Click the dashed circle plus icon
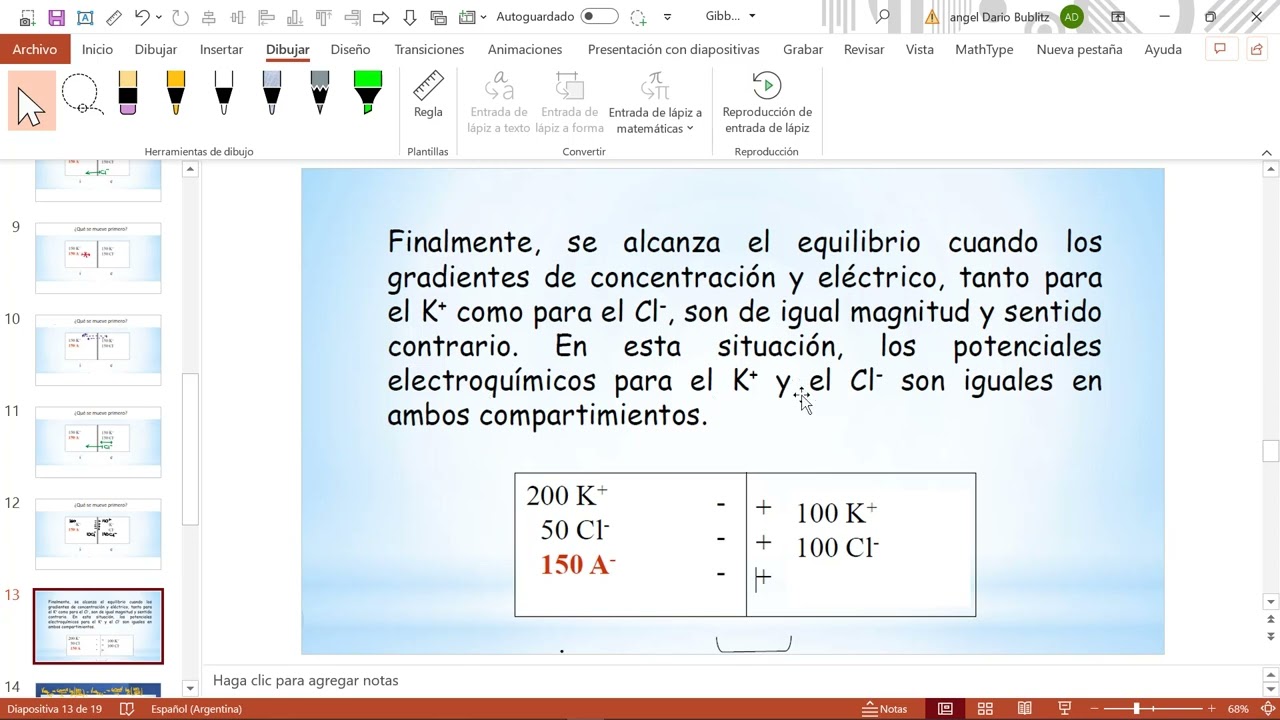 coord(638,17)
